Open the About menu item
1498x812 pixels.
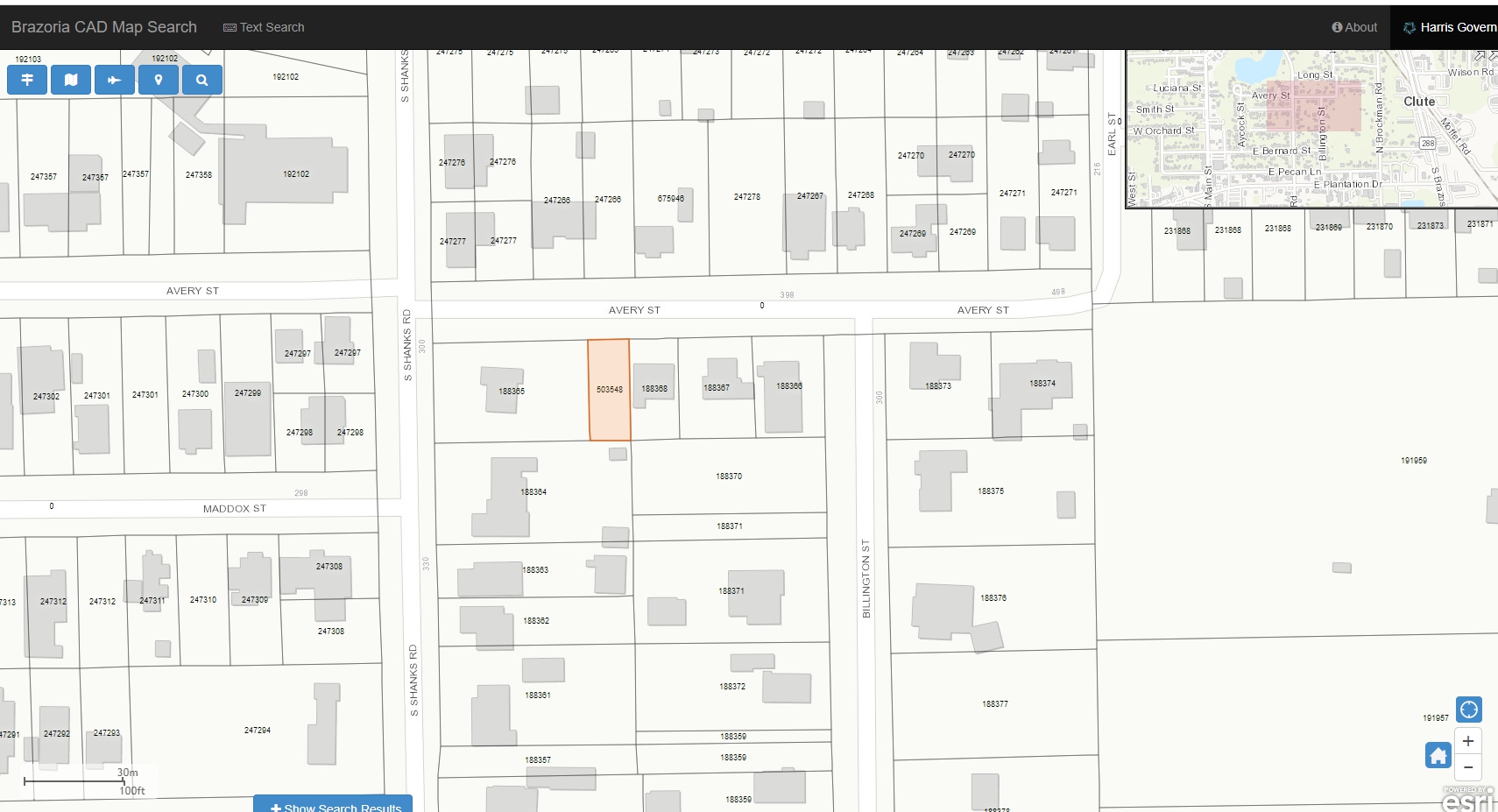pyautogui.click(x=1354, y=27)
